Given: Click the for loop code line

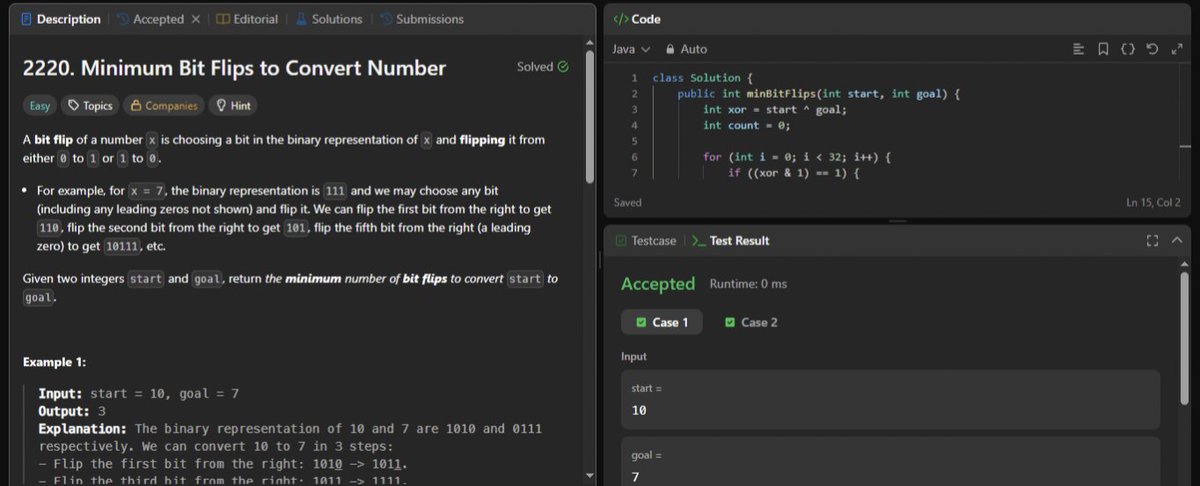Looking at the screenshot, I should pos(796,158).
